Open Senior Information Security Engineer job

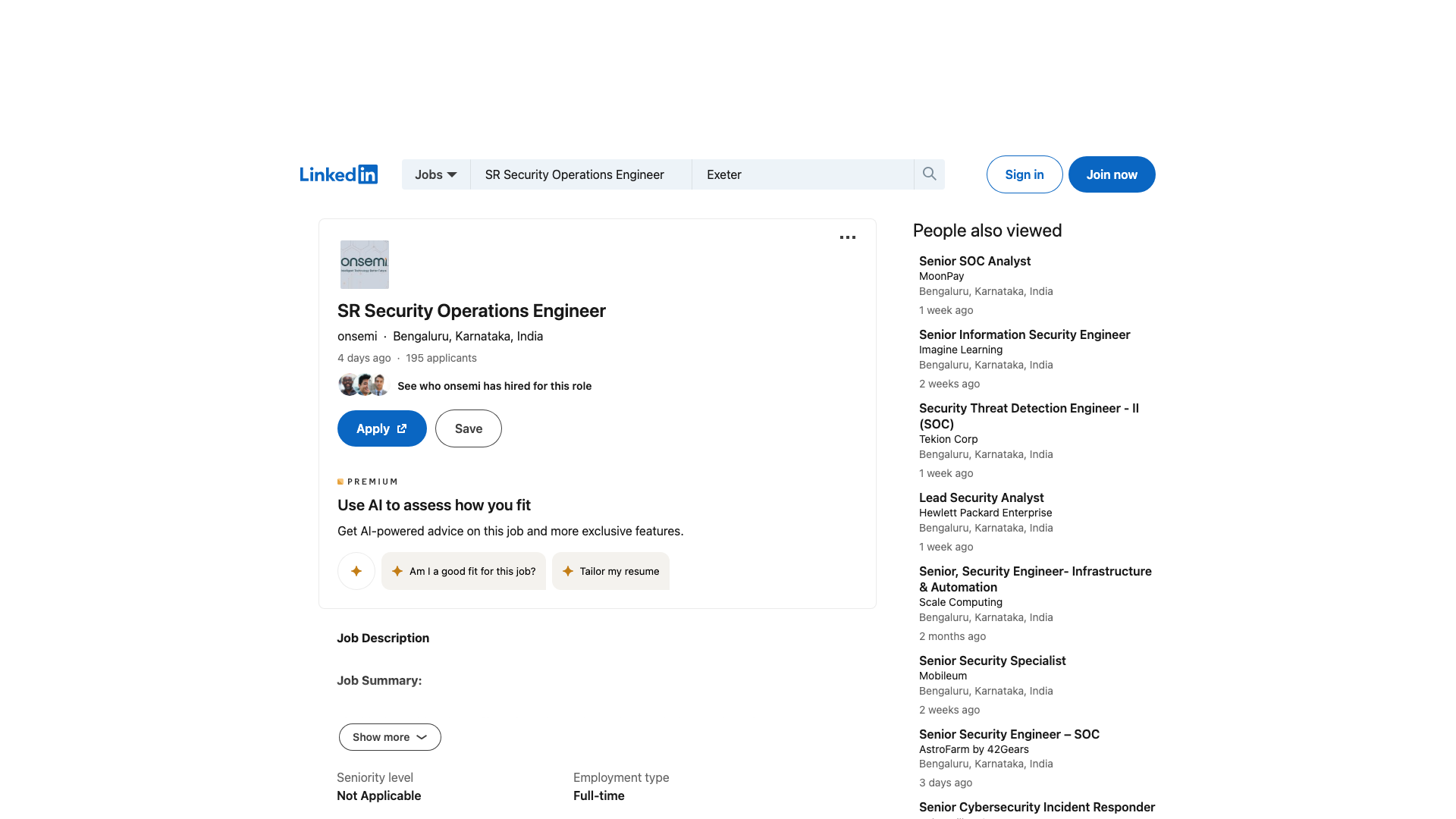coord(1025,334)
